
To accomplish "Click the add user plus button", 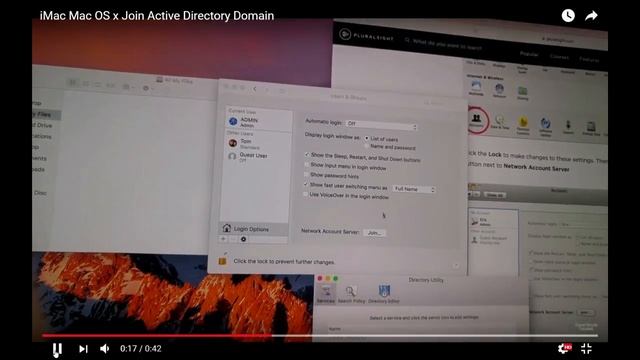I will pyautogui.click(x=224, y=239).
